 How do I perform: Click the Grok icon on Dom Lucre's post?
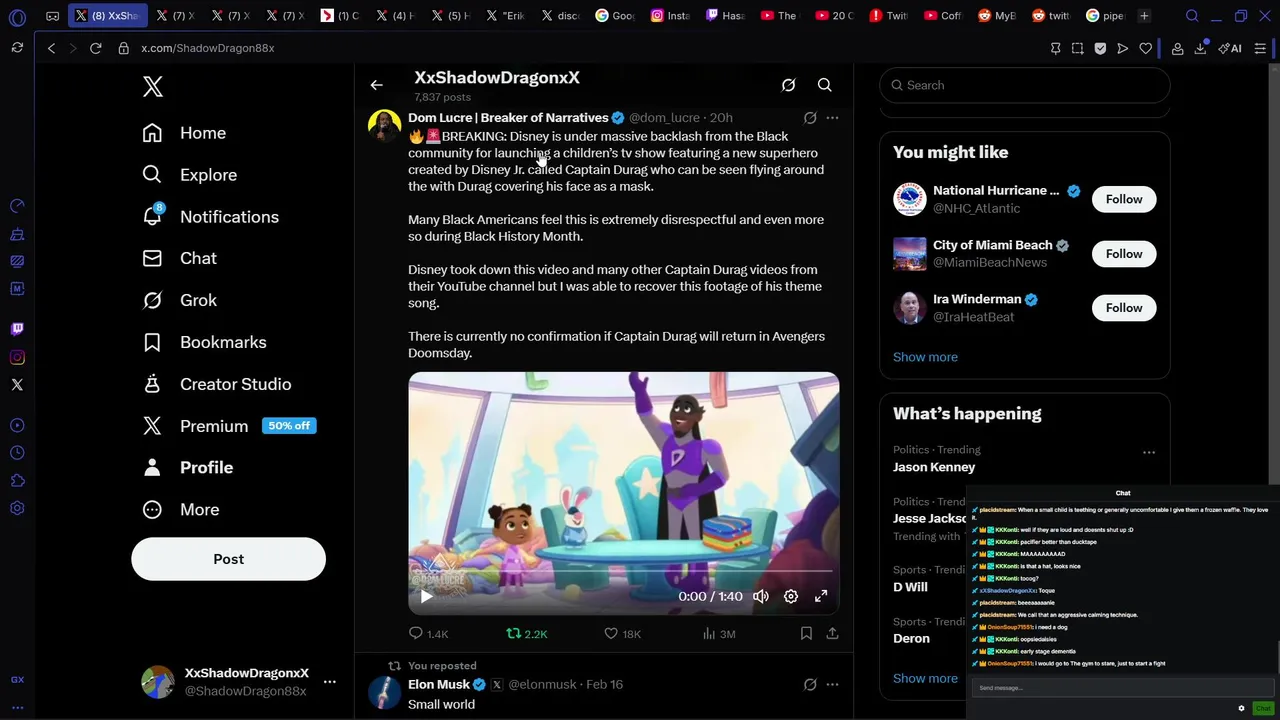[x=810, y=118]
